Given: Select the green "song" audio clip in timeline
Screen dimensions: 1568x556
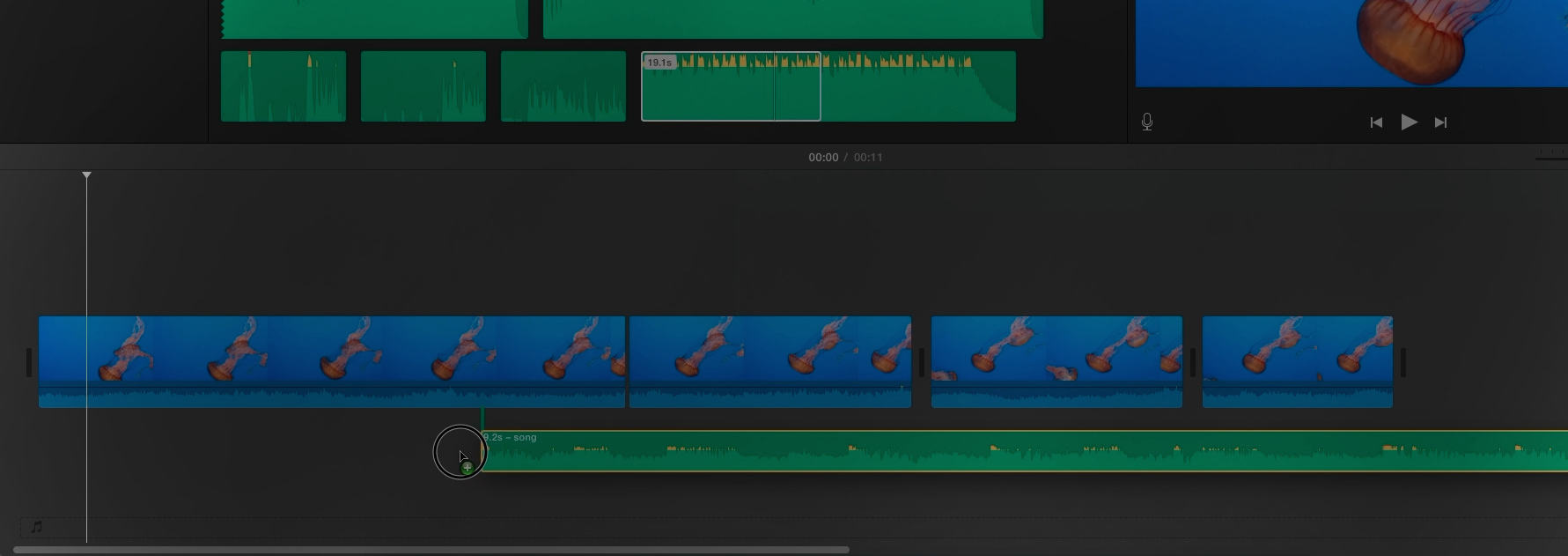Looking at the screenshot, I should [x=1021, y=452].
